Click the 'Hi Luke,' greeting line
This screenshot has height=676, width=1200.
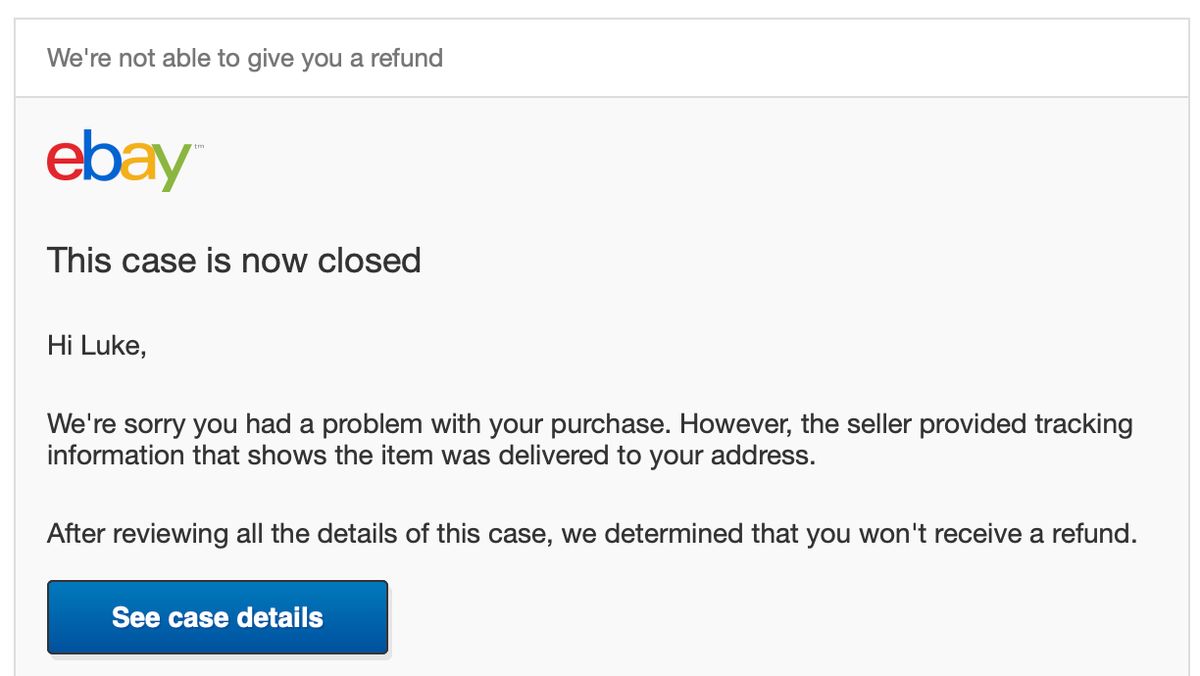pos(96,348)
